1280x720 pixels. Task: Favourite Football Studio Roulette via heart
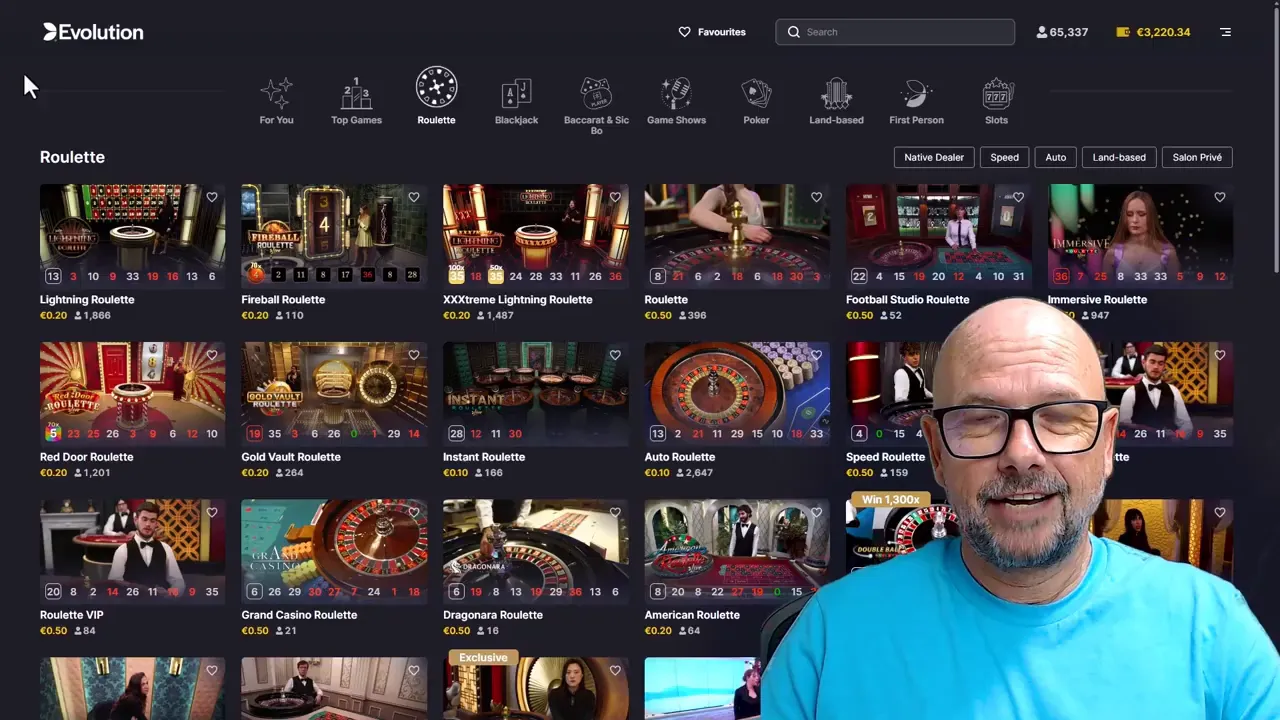coord(1018,197)
